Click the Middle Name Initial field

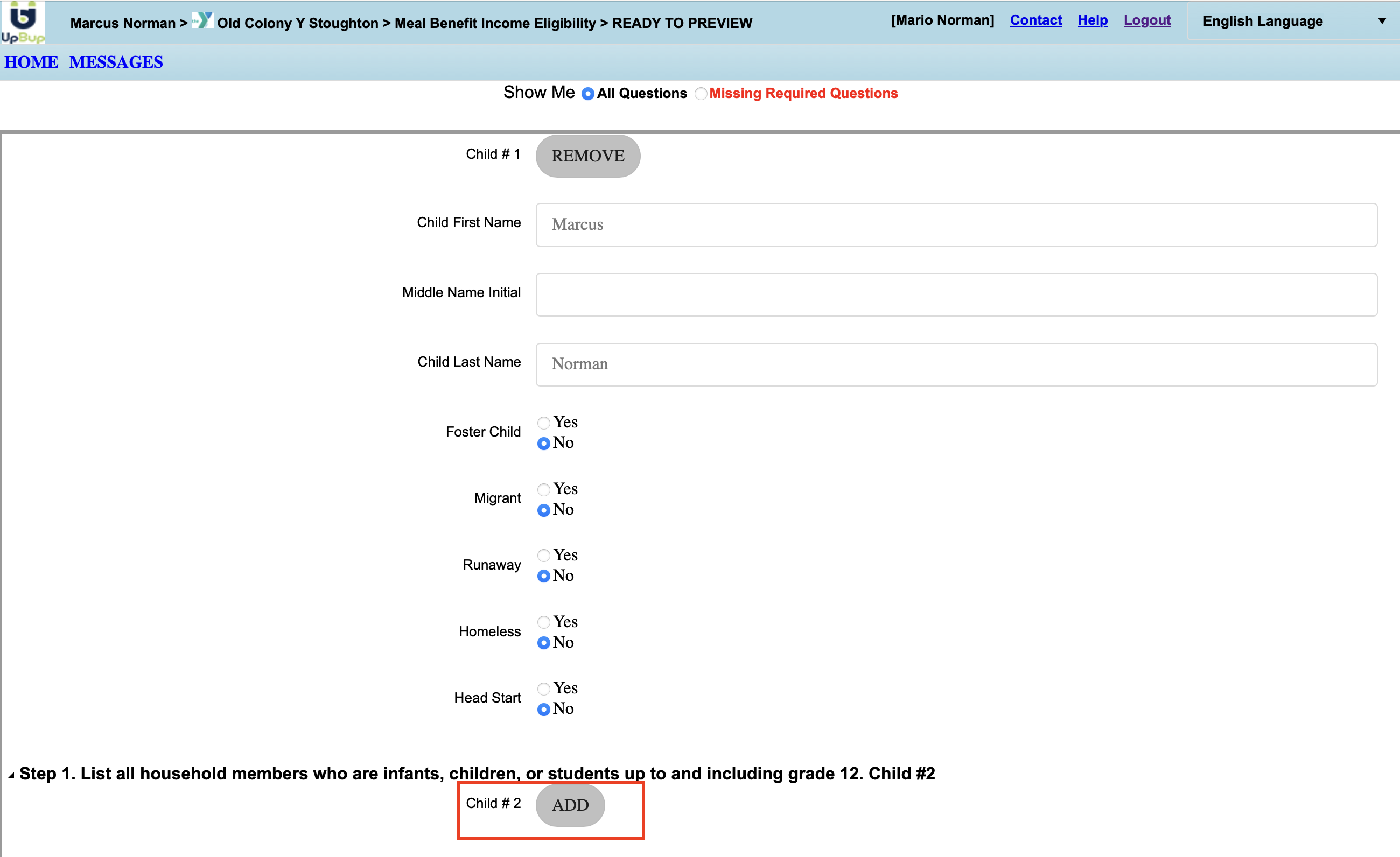point(956,295)
